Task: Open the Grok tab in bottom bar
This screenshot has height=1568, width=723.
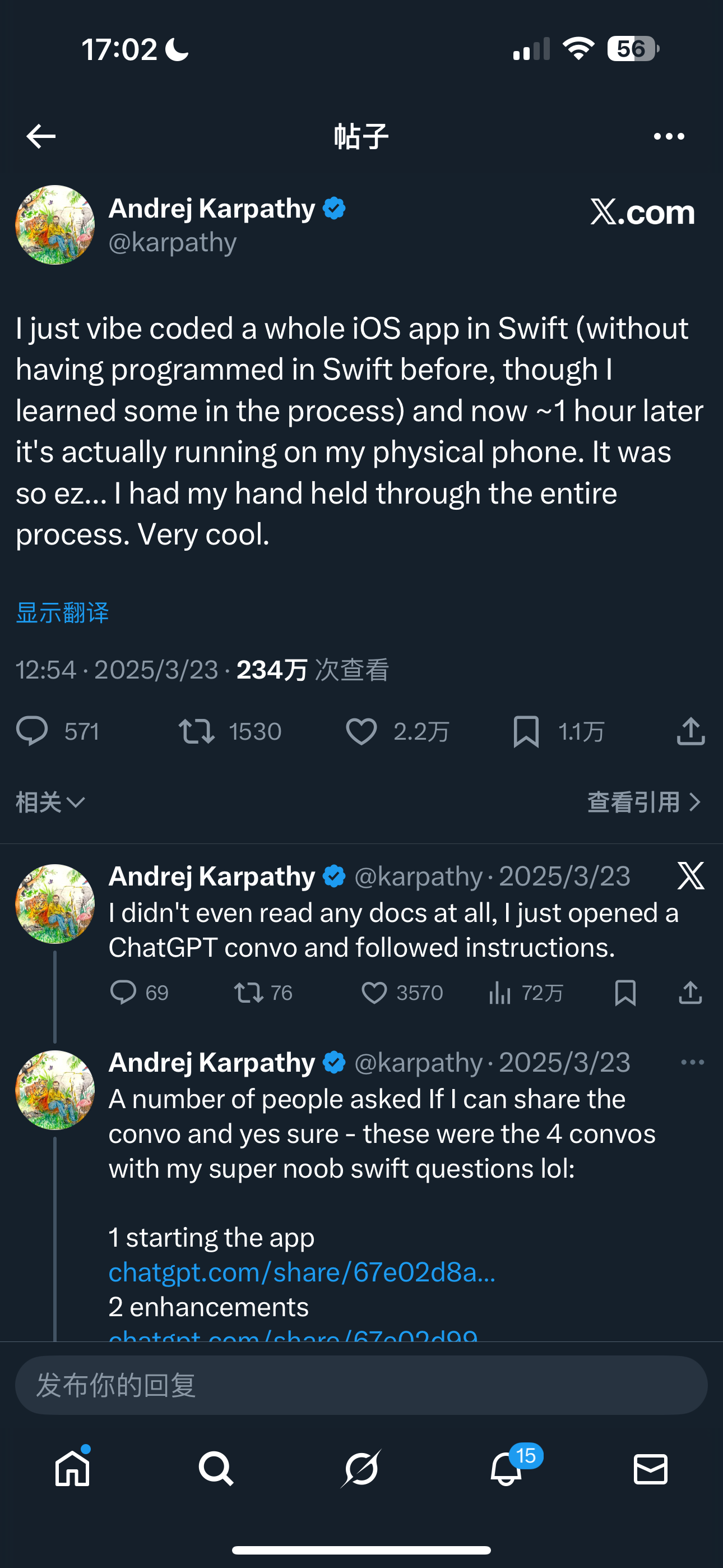Action: click(361, 1468)
